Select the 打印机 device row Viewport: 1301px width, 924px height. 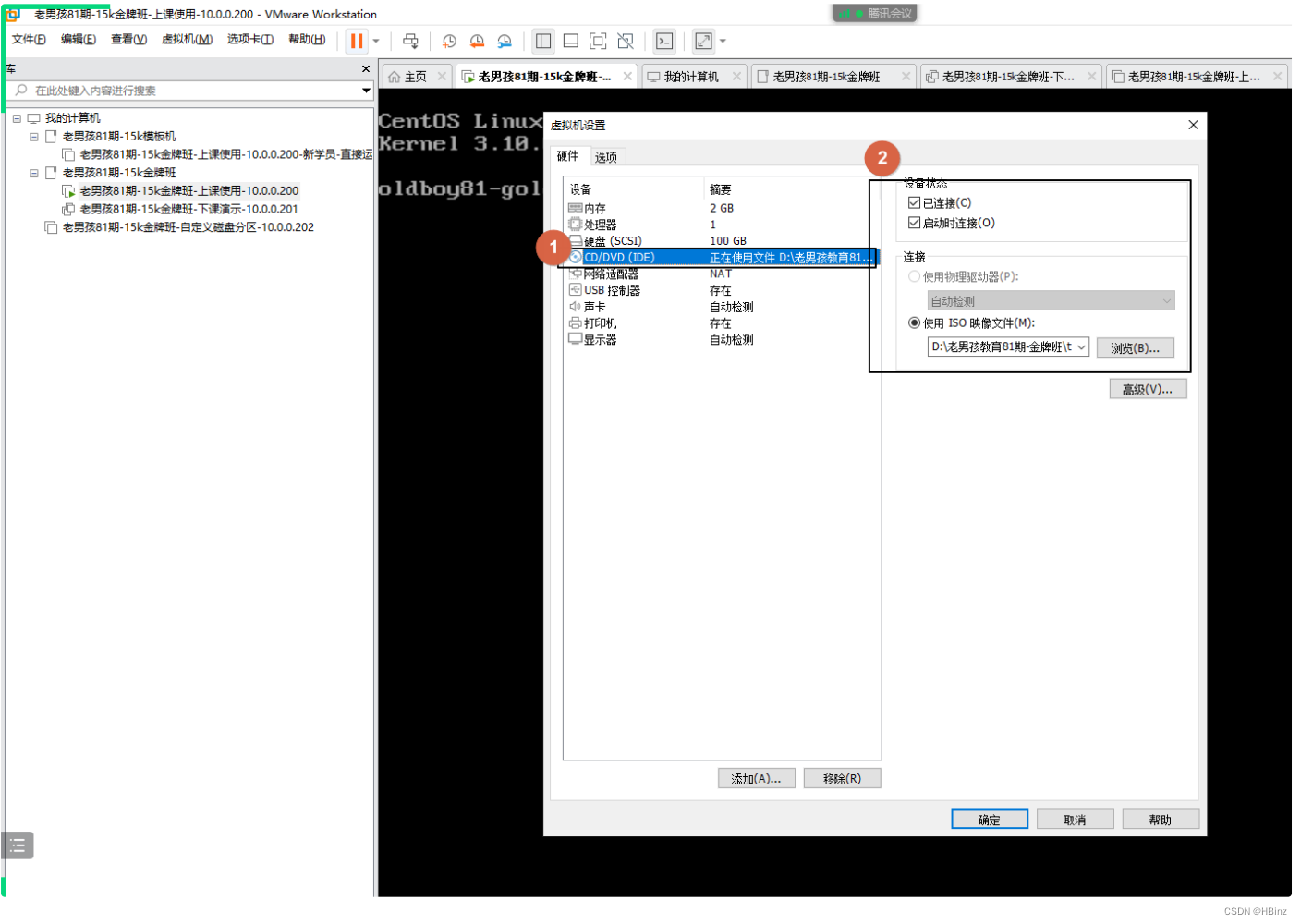(x=721, y=323)
